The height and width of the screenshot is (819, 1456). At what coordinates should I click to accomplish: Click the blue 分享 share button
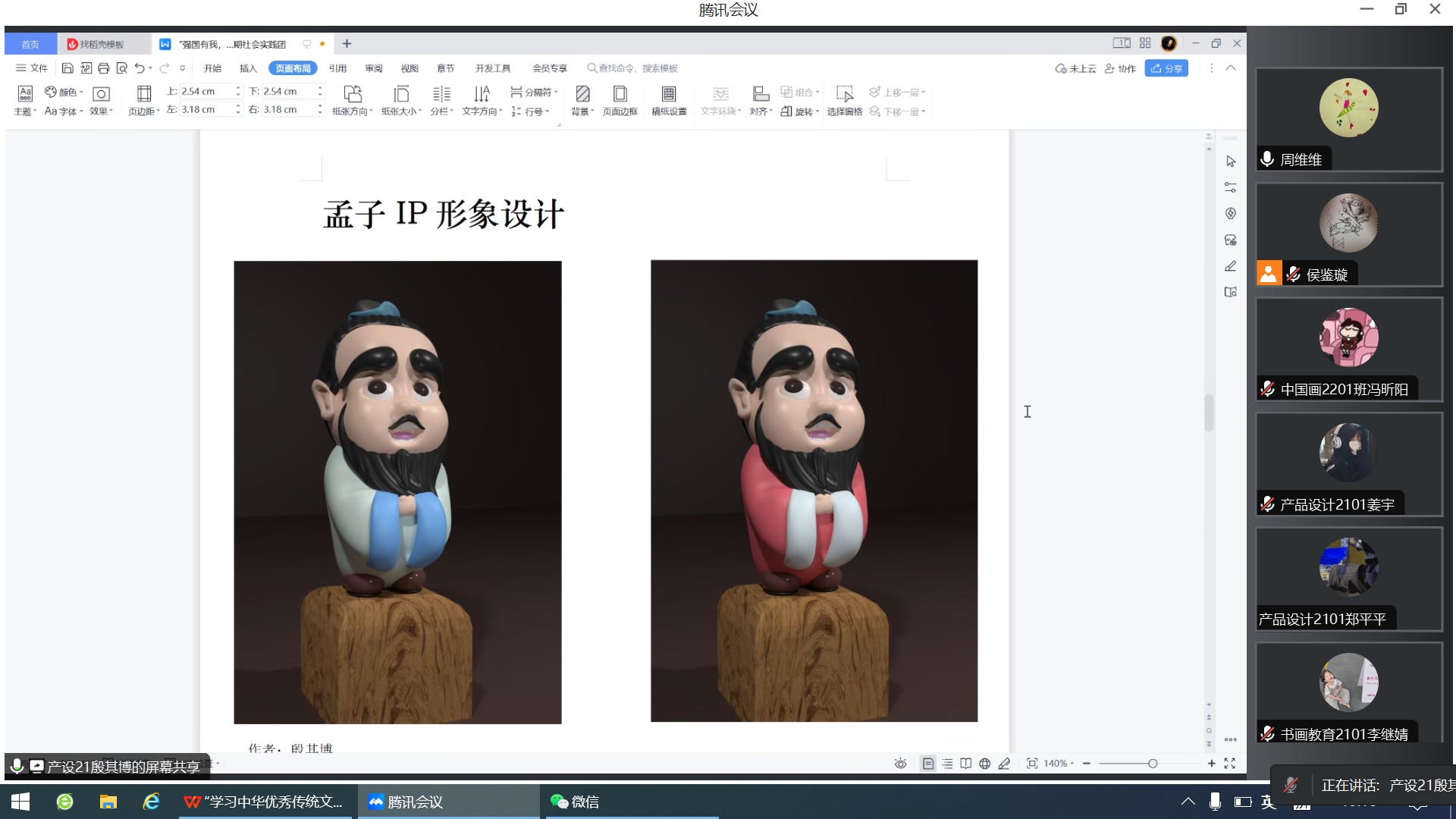[x=1166, y=68]
